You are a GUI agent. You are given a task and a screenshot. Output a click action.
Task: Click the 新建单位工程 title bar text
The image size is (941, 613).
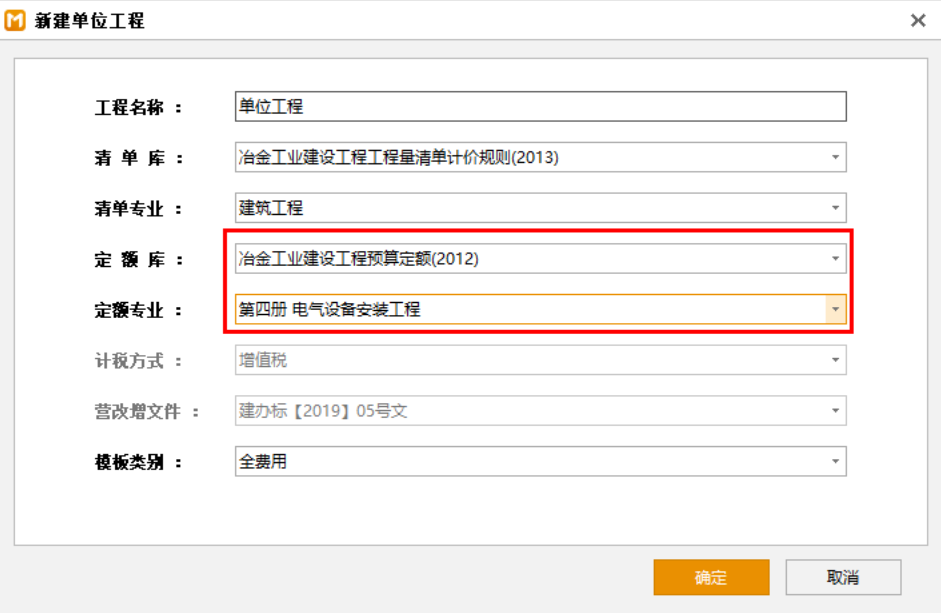point(90,21)
